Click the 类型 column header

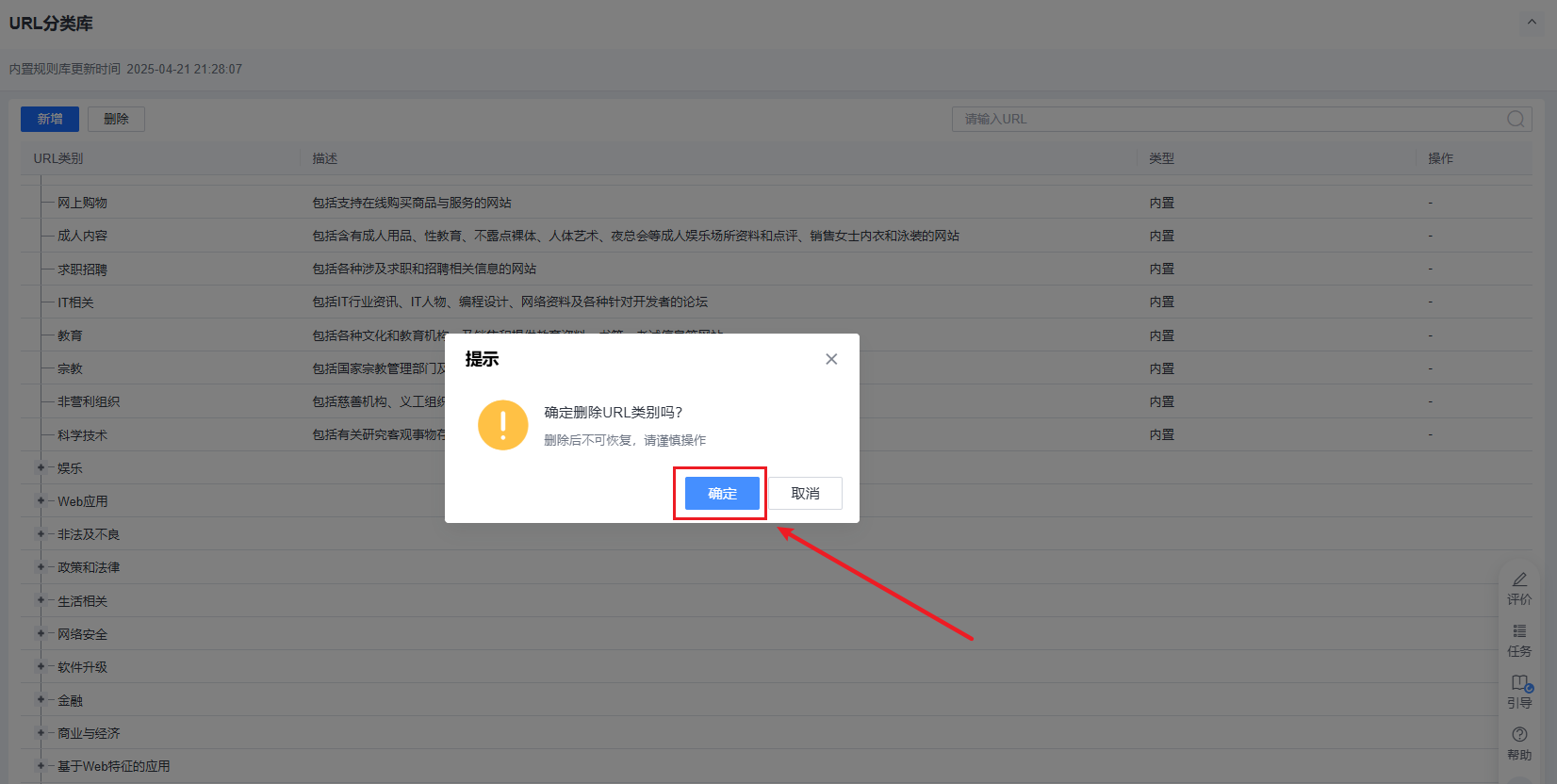[x=1161, y=158]
